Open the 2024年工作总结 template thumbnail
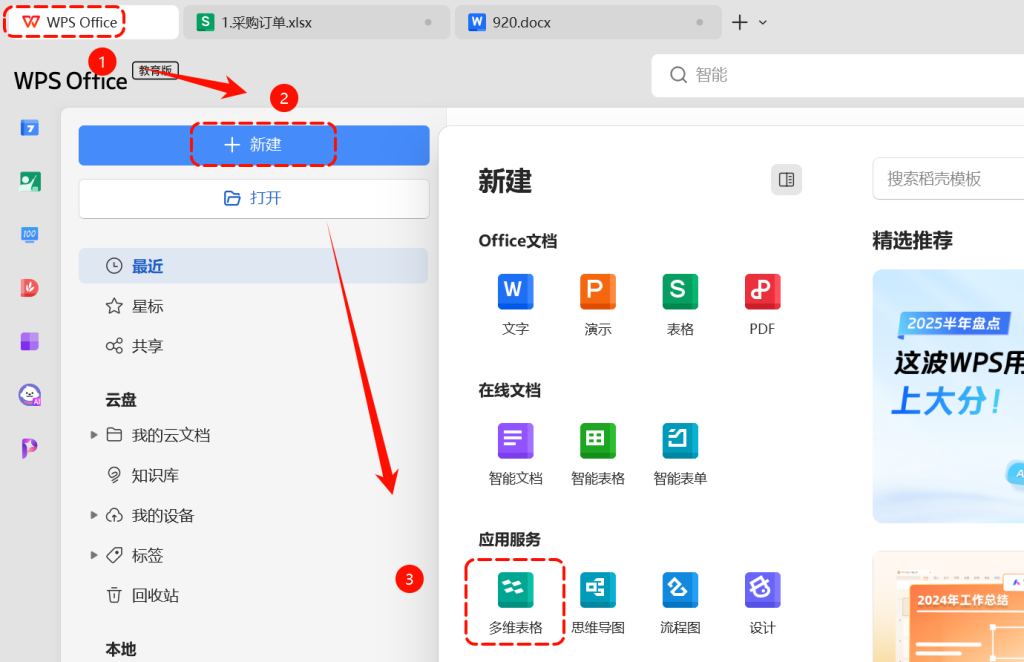Screen dimensions: 1024x662 point(948,607)
